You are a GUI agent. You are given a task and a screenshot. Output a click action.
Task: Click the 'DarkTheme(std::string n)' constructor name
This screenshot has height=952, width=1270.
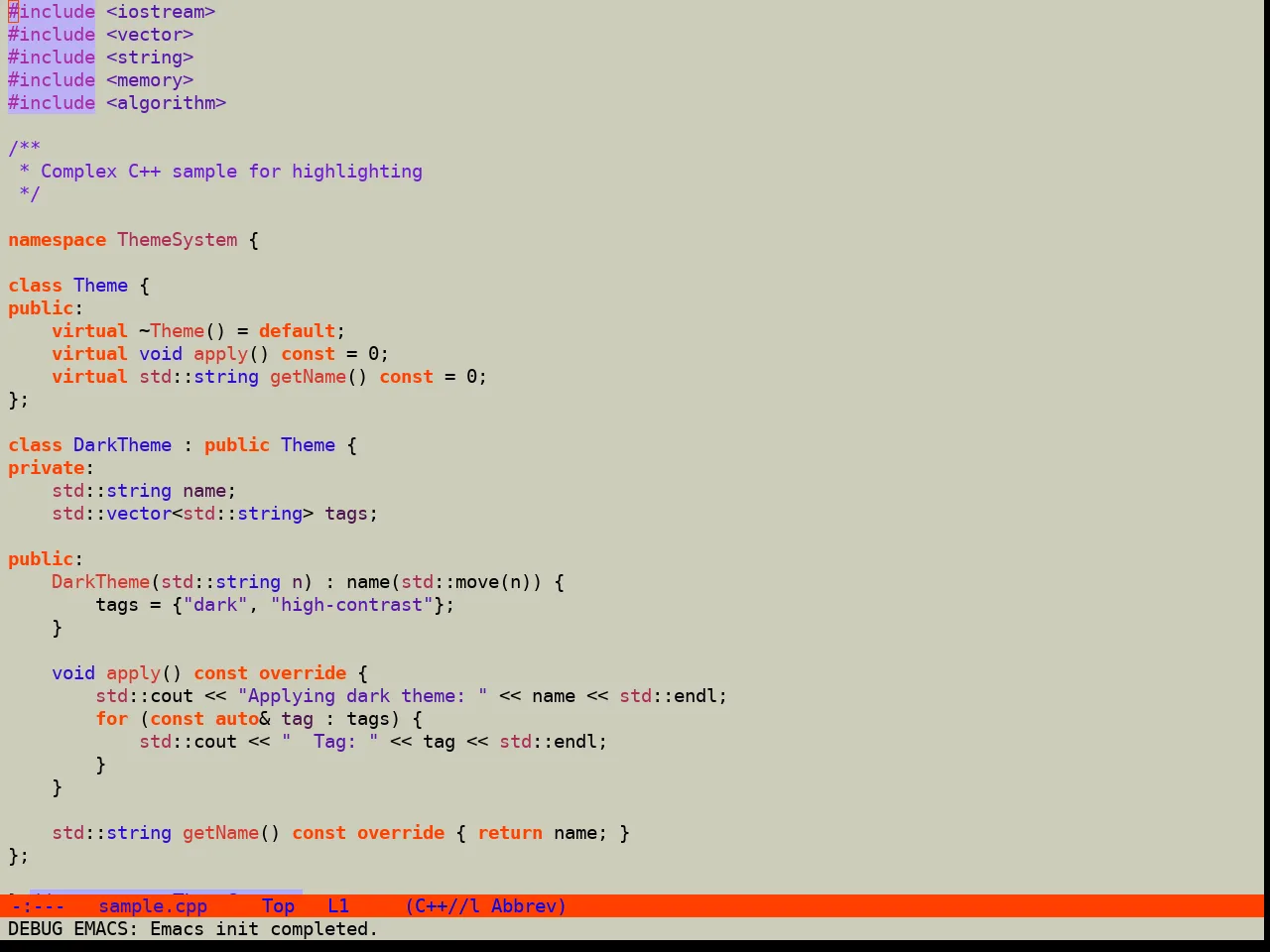click(x=101, y=582)
